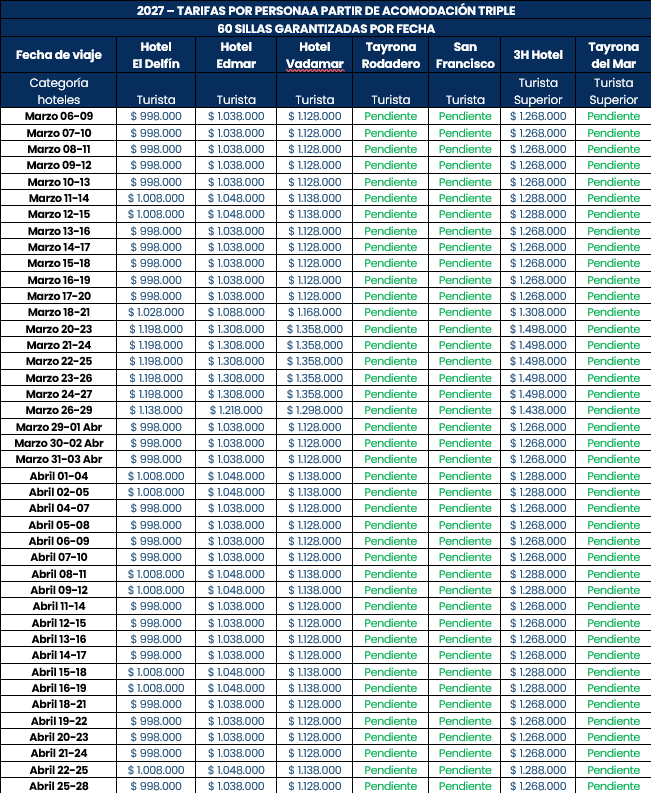Select the 'Marzo 06-09' date row label
Image resolution: width=651 pixels, height=793 pixels.
point(59,116)
